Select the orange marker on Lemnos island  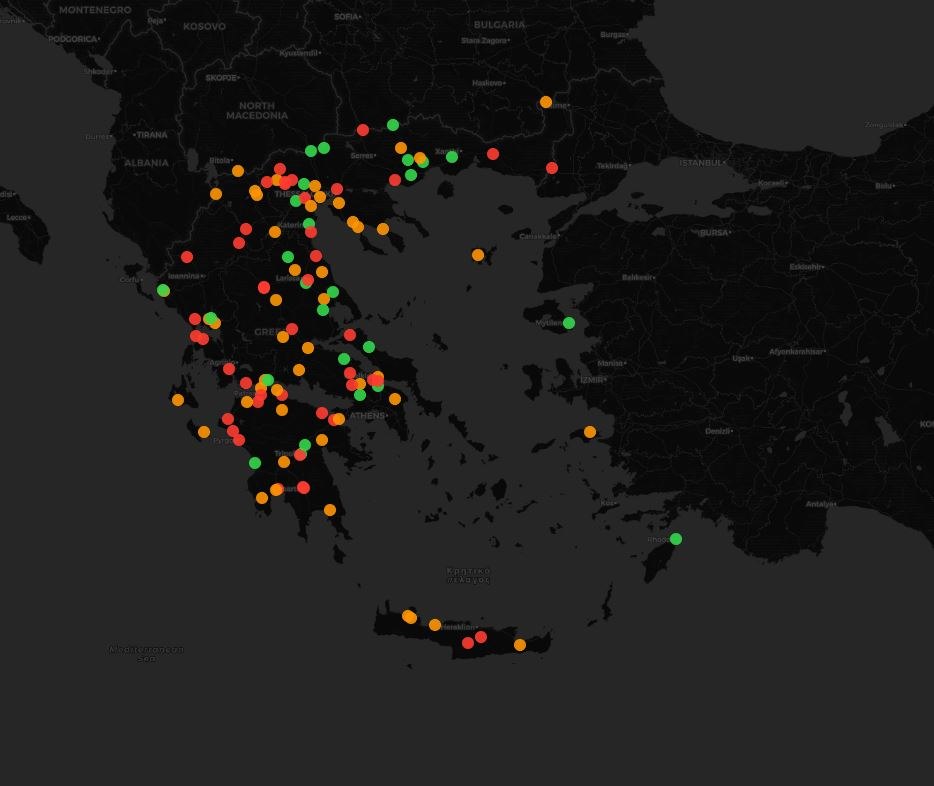point(478,255)
